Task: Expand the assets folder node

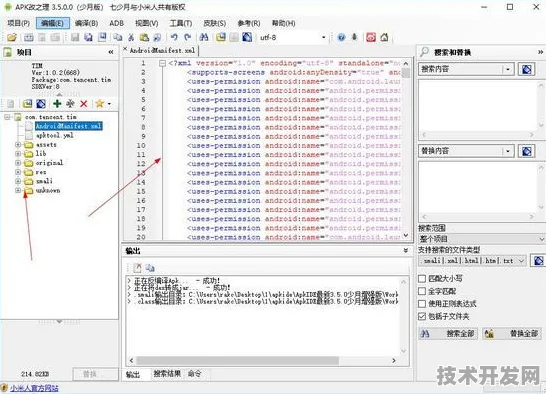Action: point(18,144)
